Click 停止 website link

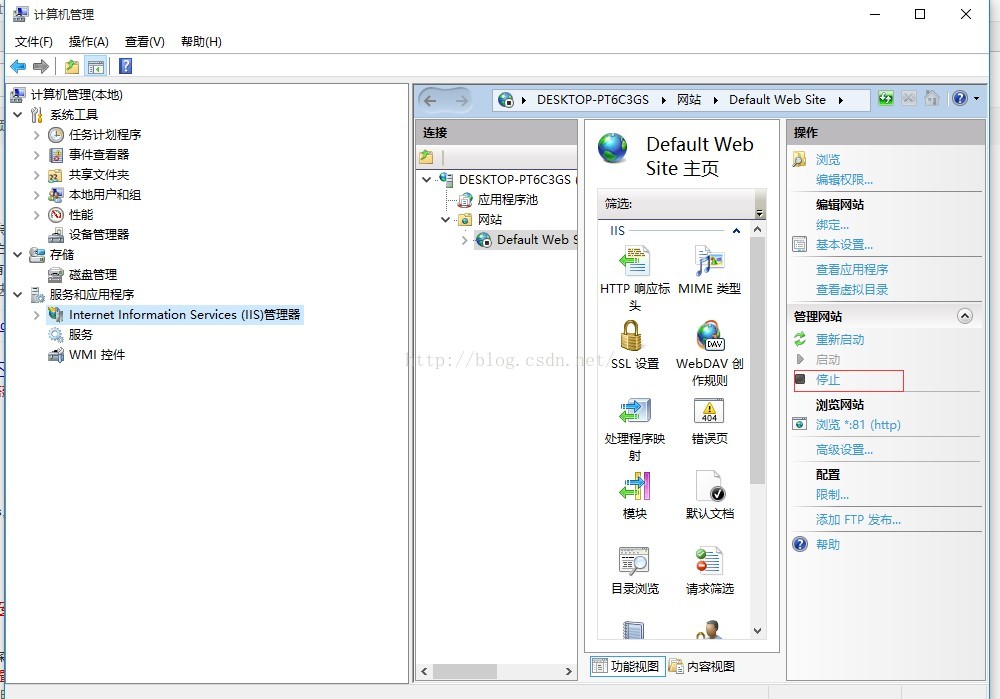(x=828, y=380)
